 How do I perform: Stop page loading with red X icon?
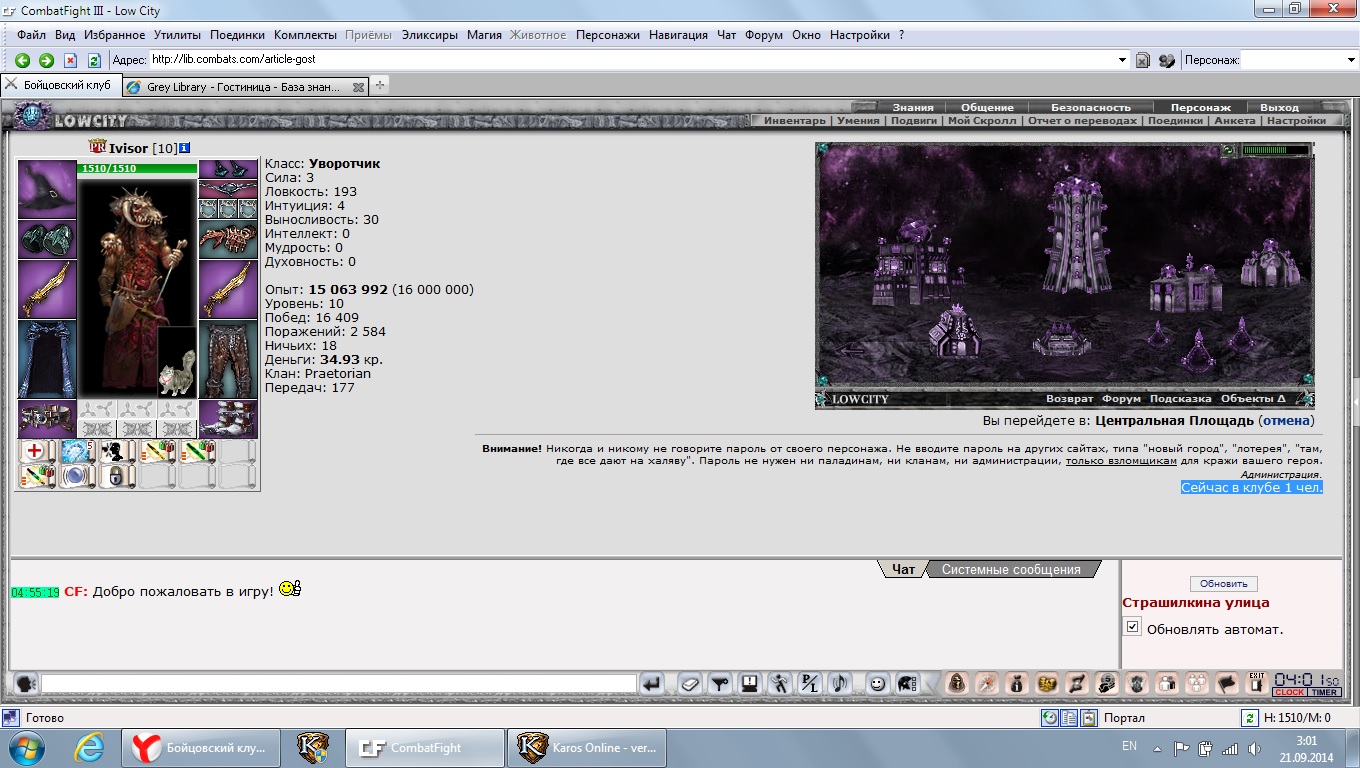point(70,60)
